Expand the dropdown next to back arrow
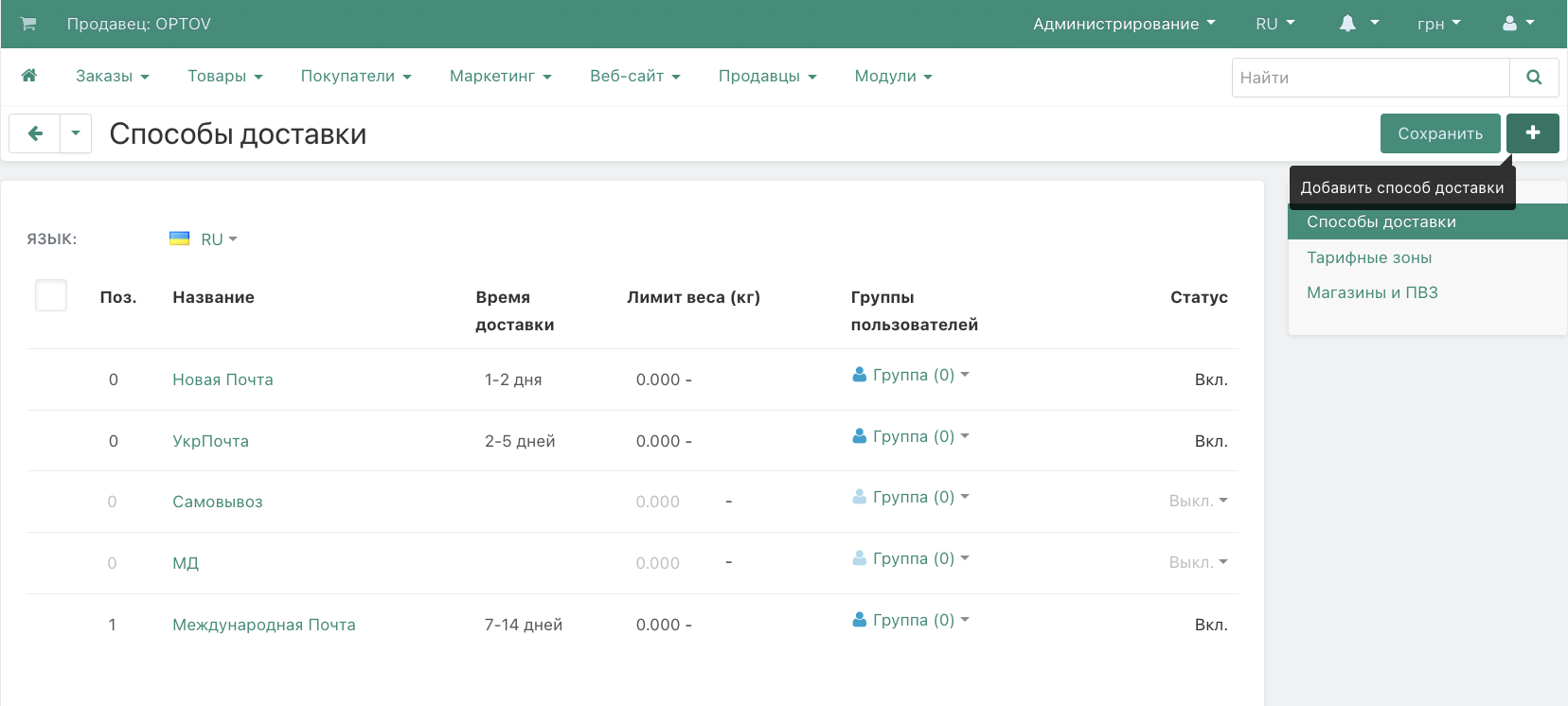The height and width of the screenshot is (706, 1568). (x=76, y=133)
